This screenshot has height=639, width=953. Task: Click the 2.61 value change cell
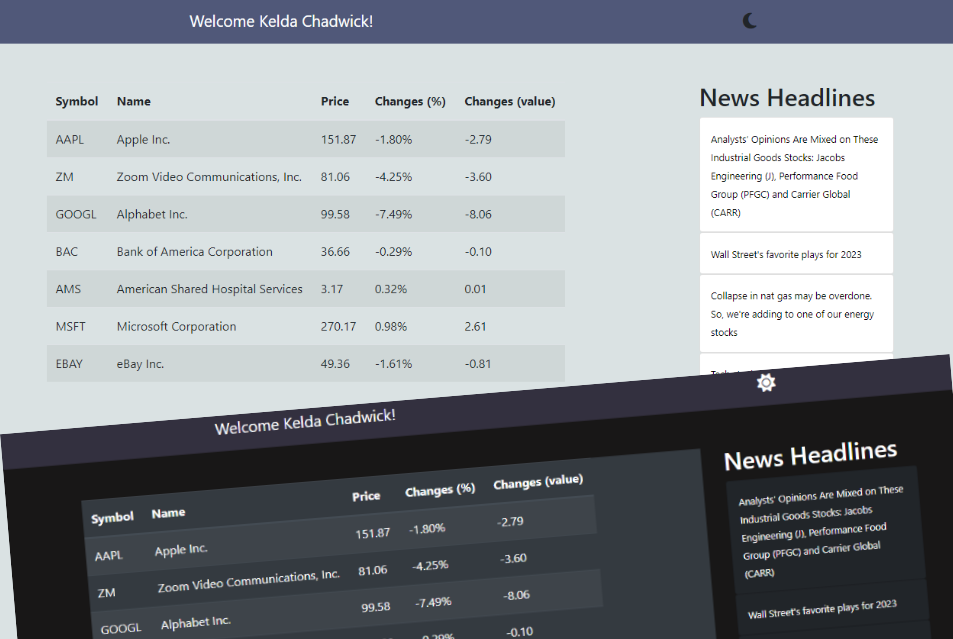(x=475, y=326)
